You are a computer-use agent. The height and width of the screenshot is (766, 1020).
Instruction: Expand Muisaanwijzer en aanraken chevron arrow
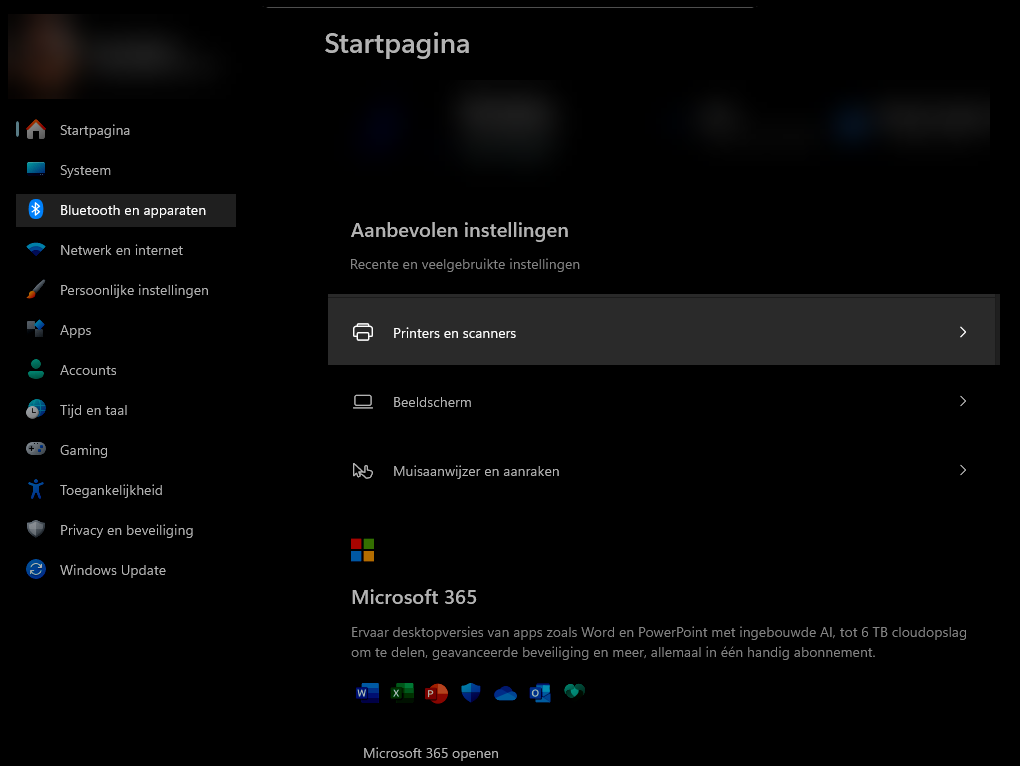[963, 470]
